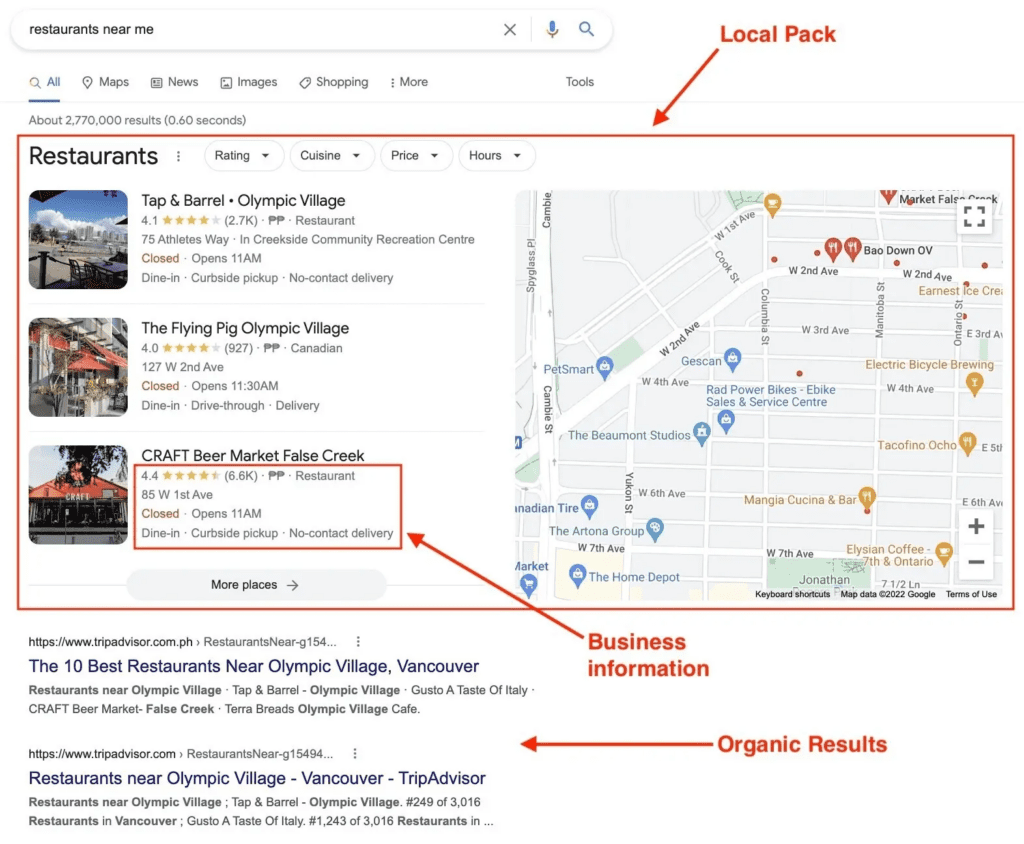Open the three-dot menu beside Restaurants heading

click(x=178, y=157)
